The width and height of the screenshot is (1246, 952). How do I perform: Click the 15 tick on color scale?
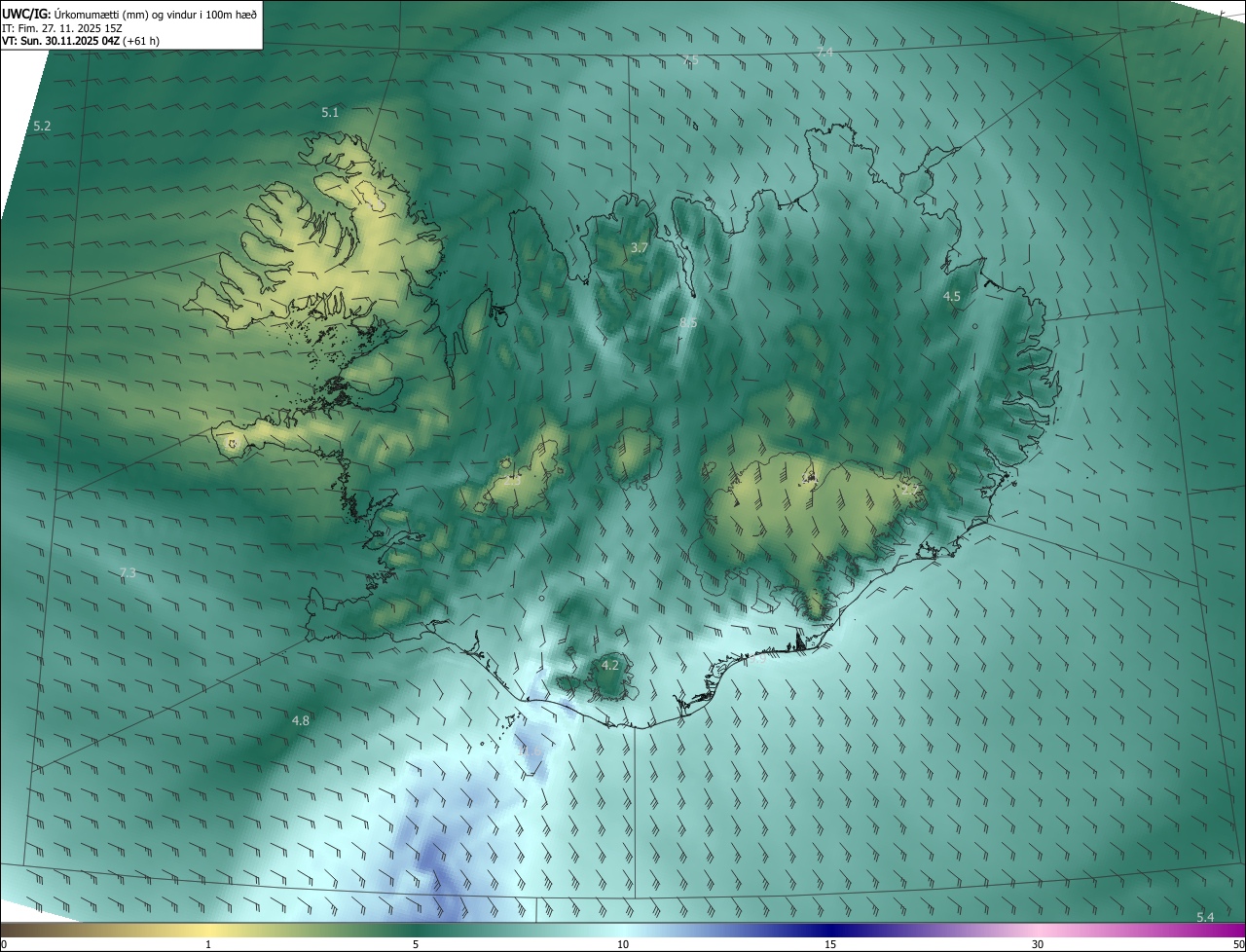pos(830,944)
